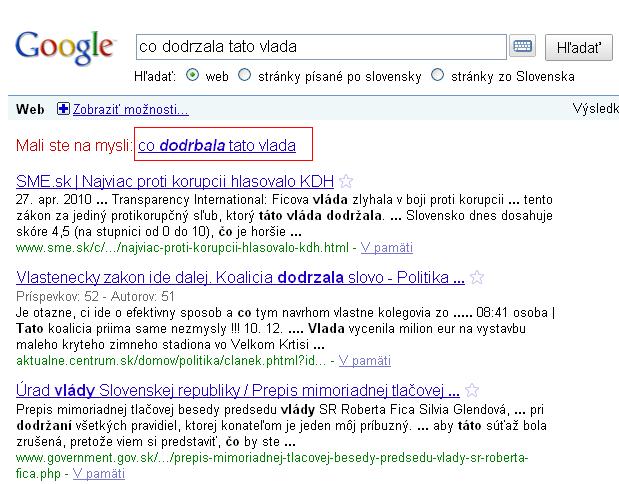Click the www.sme.sk green URL text
The height and width of the screenshot is (484, 619).
pyautogui.click(x=182, y=248)
